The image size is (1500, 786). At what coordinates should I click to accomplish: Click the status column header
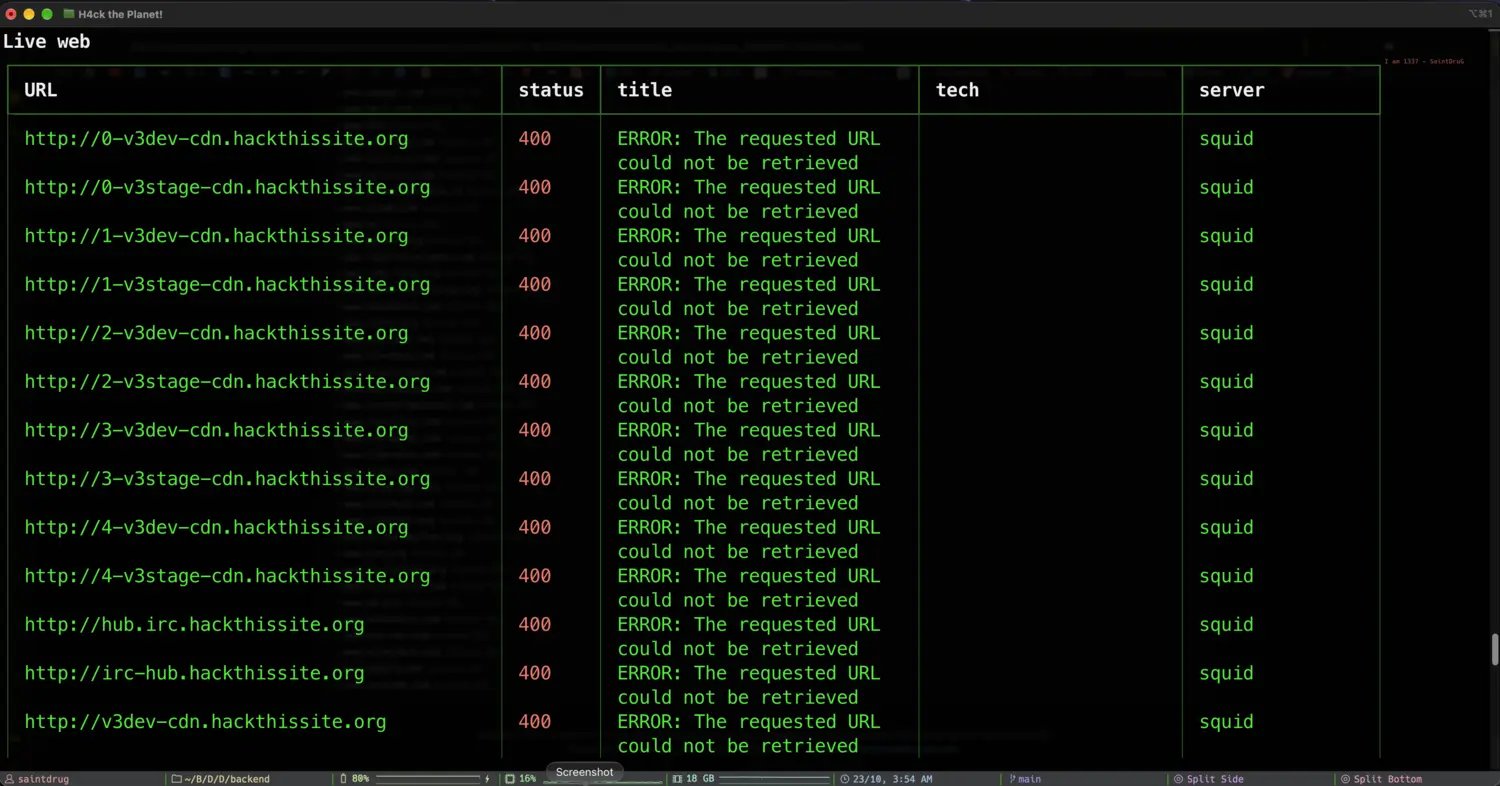(551, 90)
